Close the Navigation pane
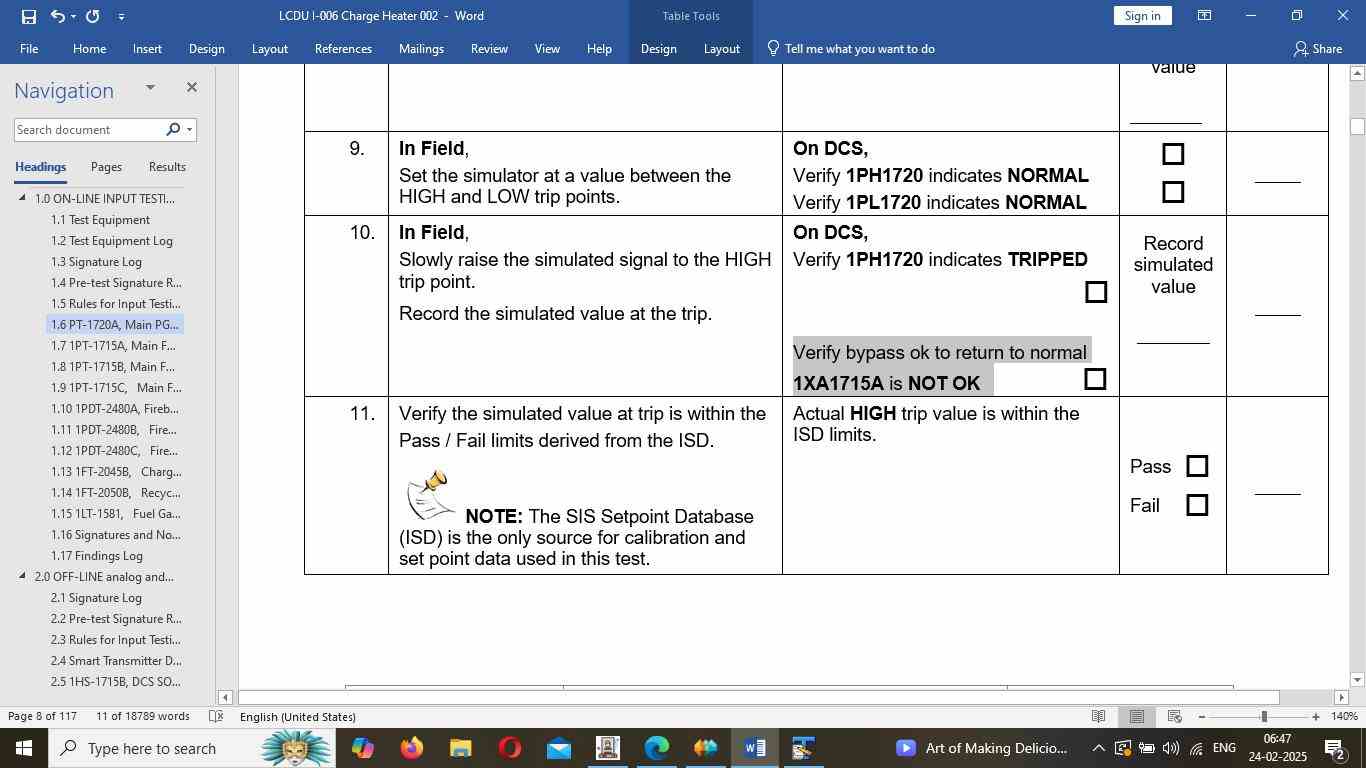1366x768 pixels. [192, 88]
